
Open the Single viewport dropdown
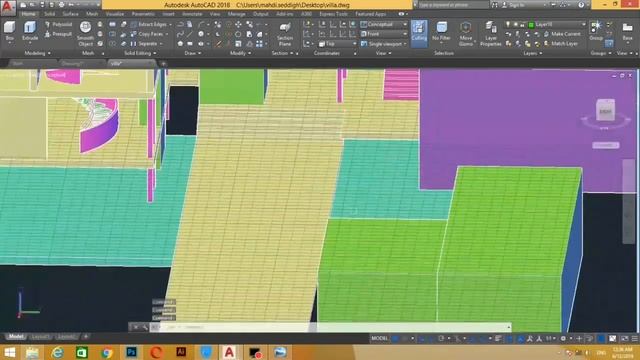(384, 43)
